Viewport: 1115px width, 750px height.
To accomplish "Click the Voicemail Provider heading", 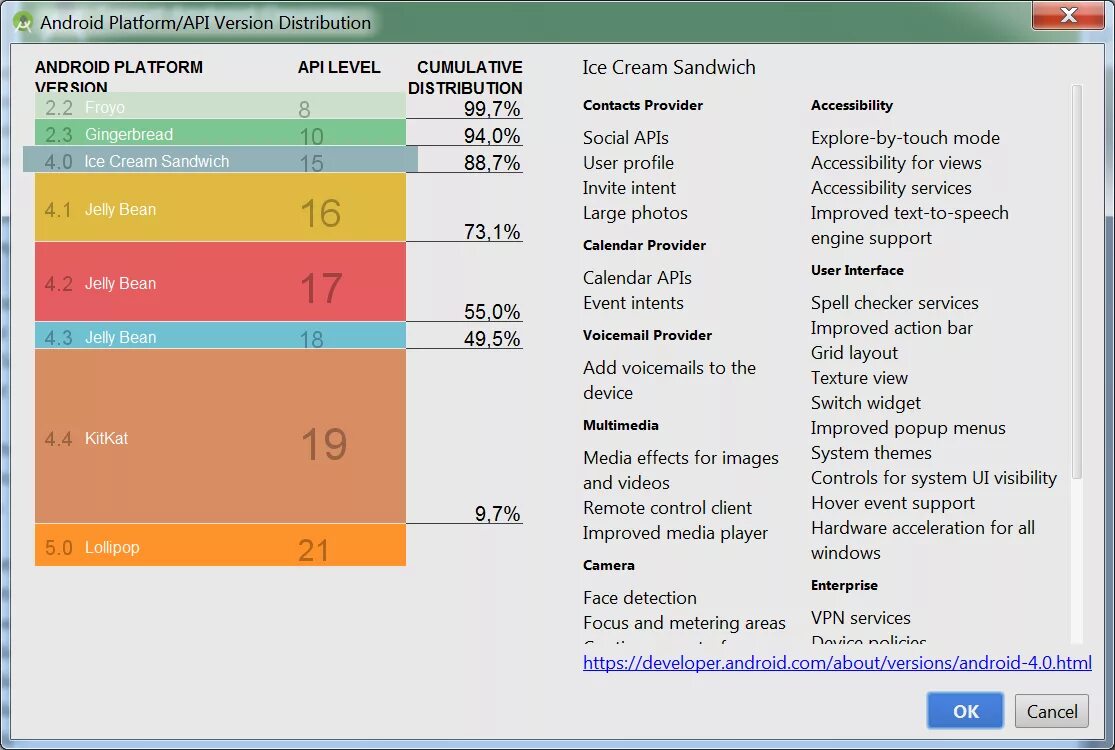I will (647, 336).
